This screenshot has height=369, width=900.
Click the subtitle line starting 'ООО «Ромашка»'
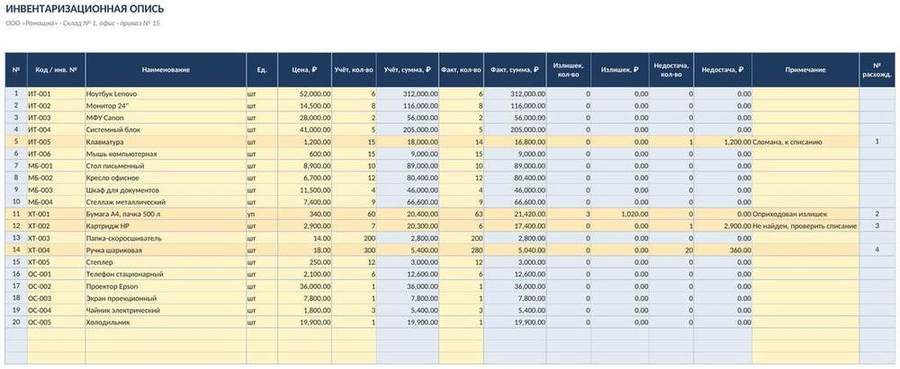coord(83,24)
